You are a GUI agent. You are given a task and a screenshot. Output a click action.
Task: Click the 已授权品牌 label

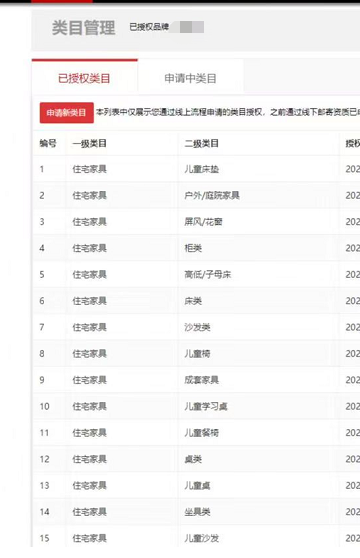tap(149, 27)
